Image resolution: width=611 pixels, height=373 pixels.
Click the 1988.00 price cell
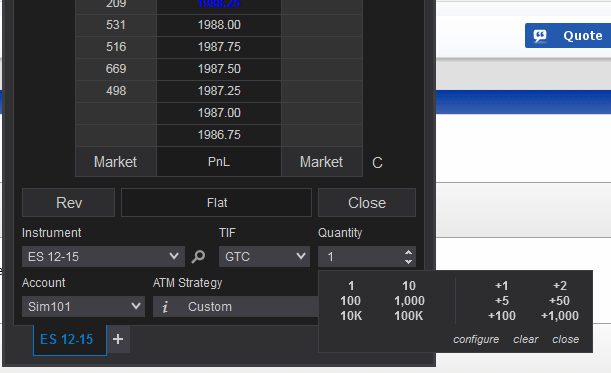[x=219, y=25]
